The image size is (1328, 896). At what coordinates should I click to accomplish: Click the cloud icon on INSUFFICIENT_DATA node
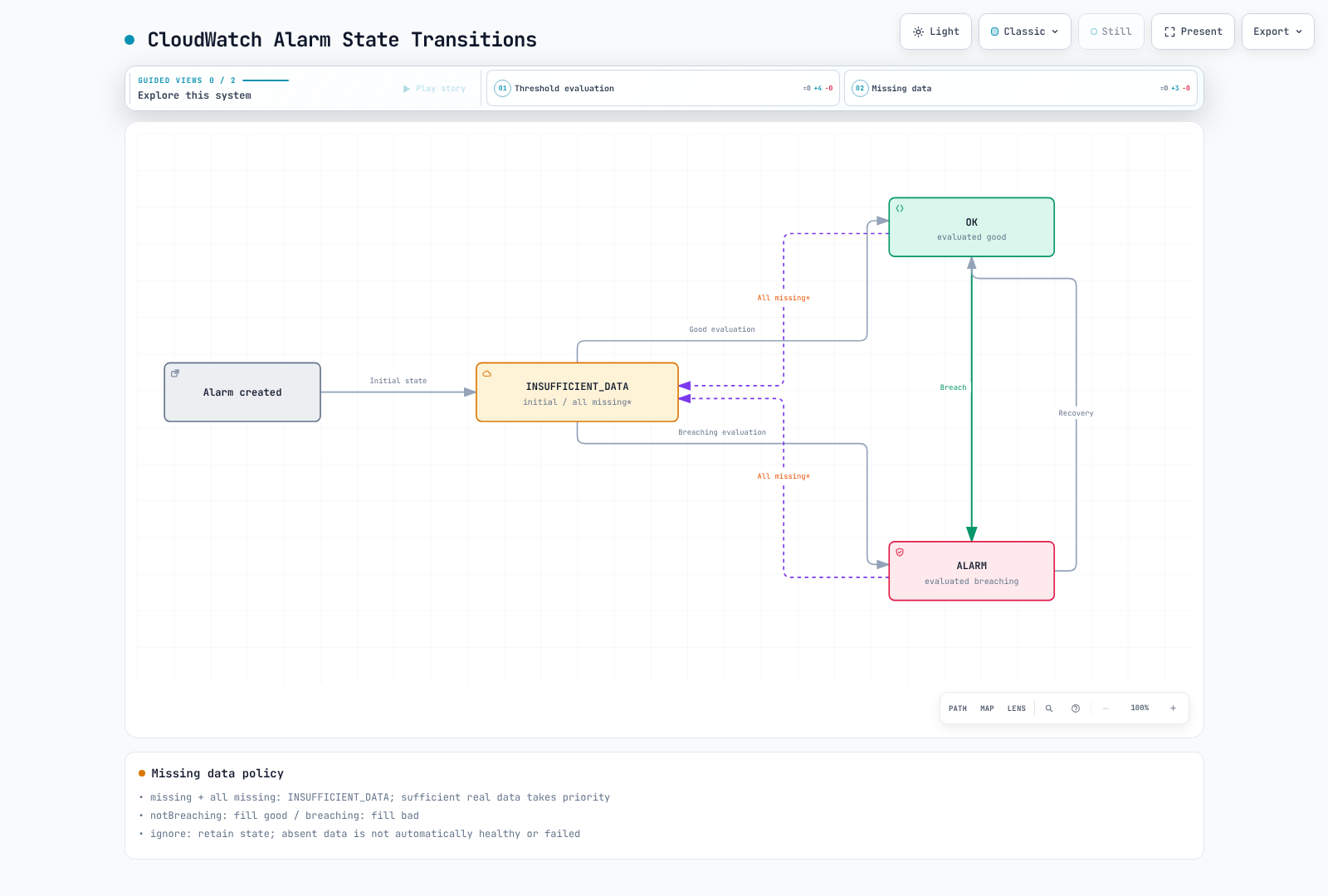[x=487, y=373]
